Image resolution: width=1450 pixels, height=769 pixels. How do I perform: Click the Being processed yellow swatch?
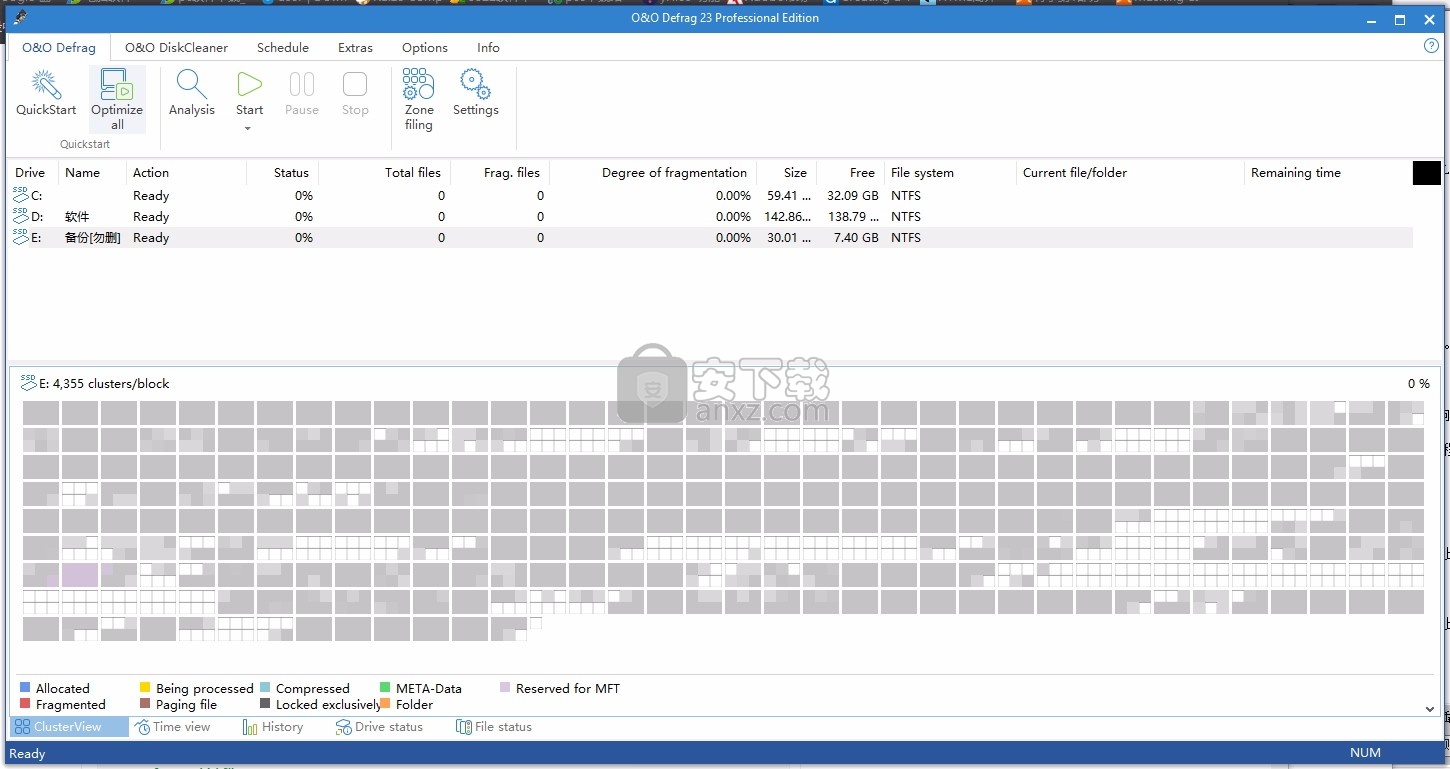coord(145,688)
